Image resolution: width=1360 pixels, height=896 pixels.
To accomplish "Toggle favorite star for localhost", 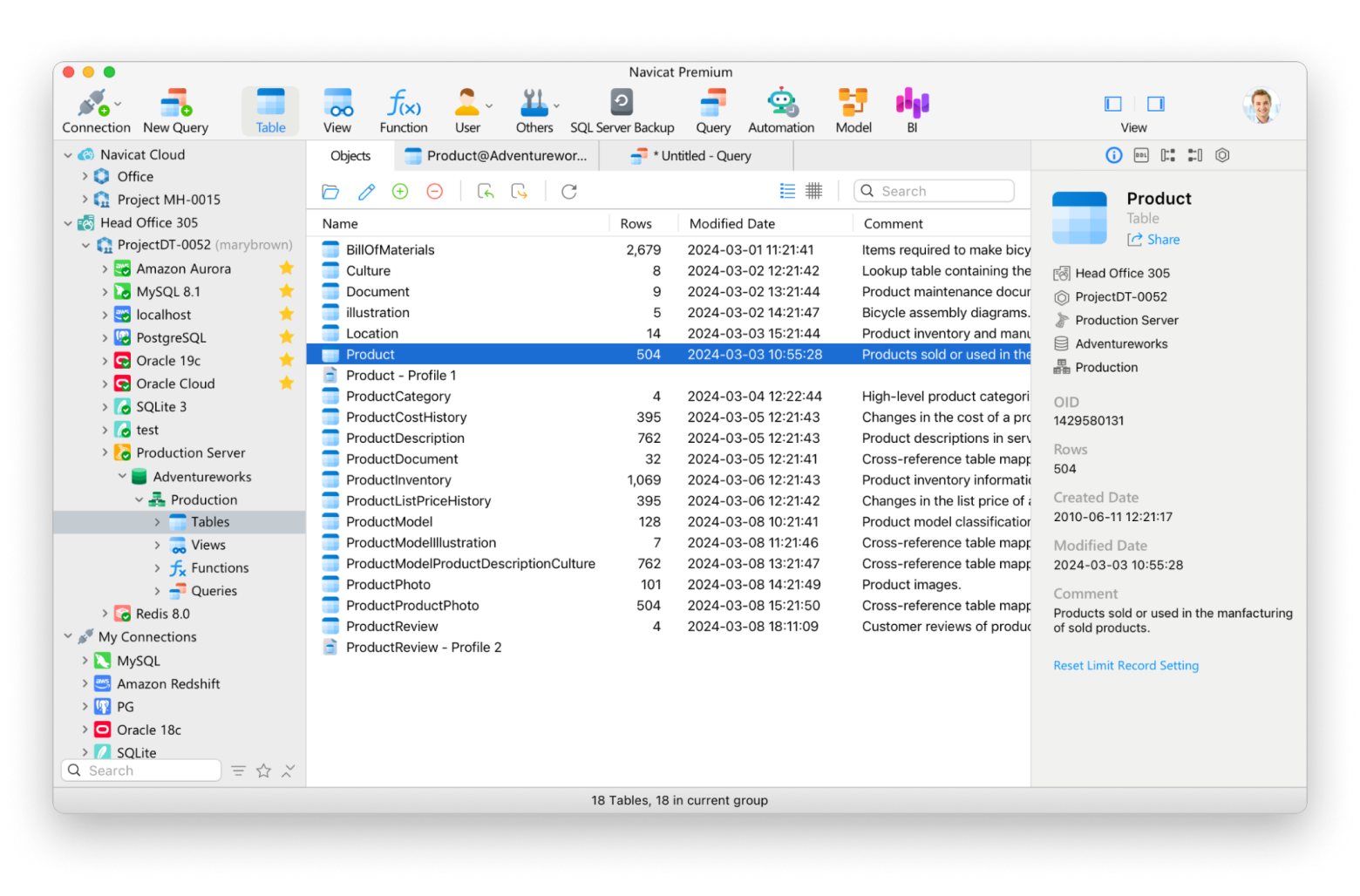I will (286, 315).
